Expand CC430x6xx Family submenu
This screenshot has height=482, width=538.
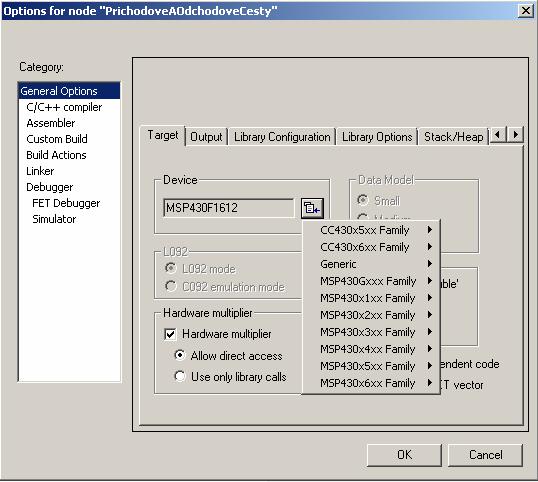point(371,247)
